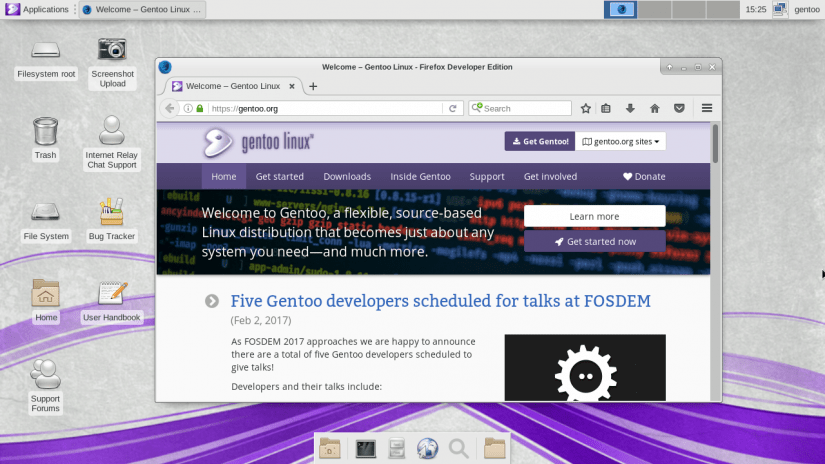Screen dimensions: 825x464
Task: Open the Bug Tracker desktop icon
Action: (x=112, y=219)
